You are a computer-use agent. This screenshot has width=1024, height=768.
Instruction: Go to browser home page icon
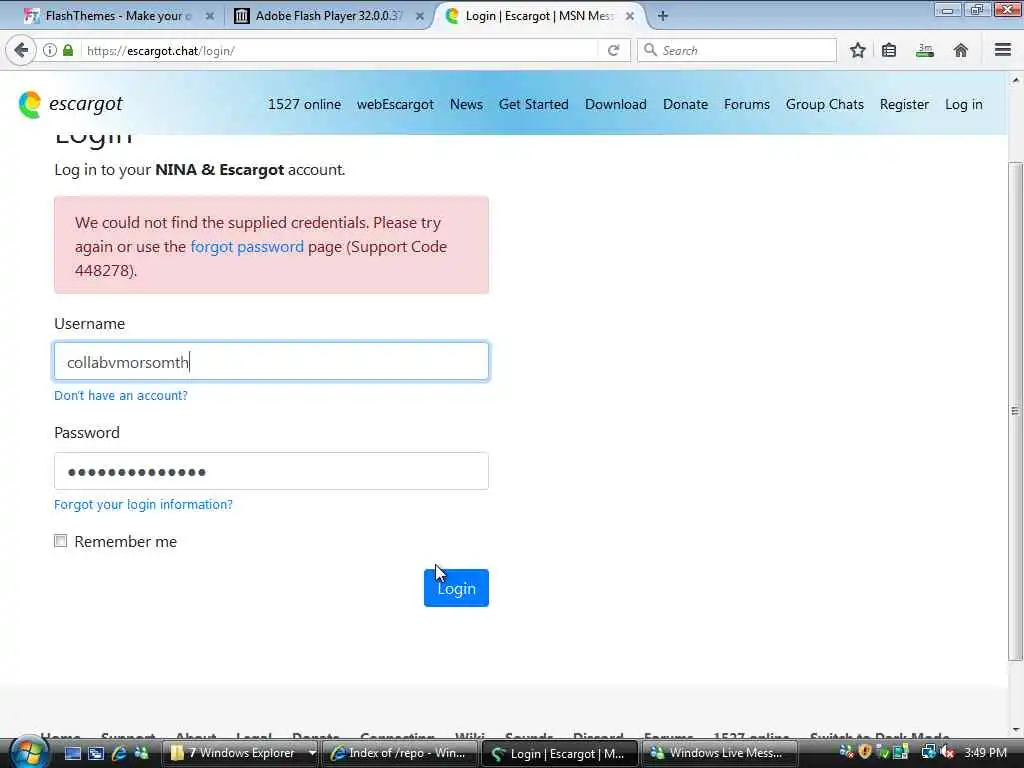961,50
